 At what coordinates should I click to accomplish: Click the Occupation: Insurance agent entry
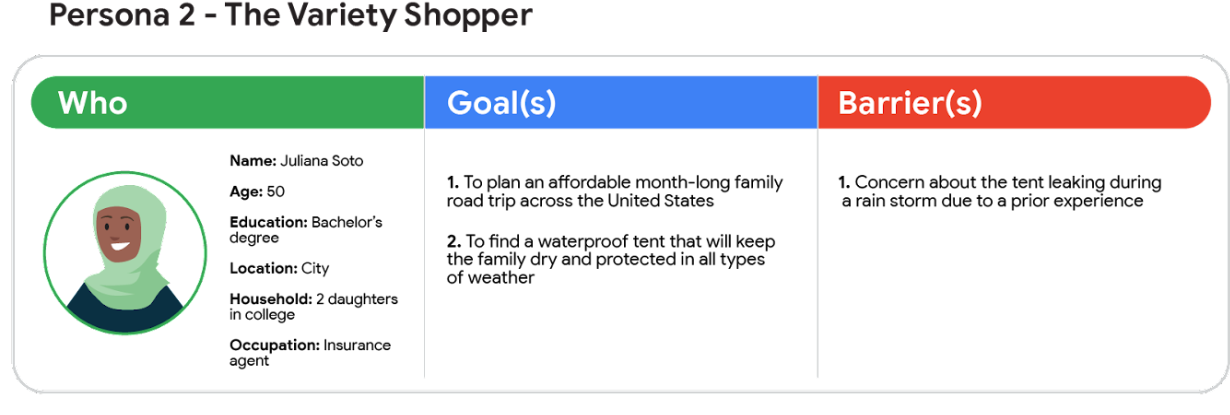[x=310, y=353]
